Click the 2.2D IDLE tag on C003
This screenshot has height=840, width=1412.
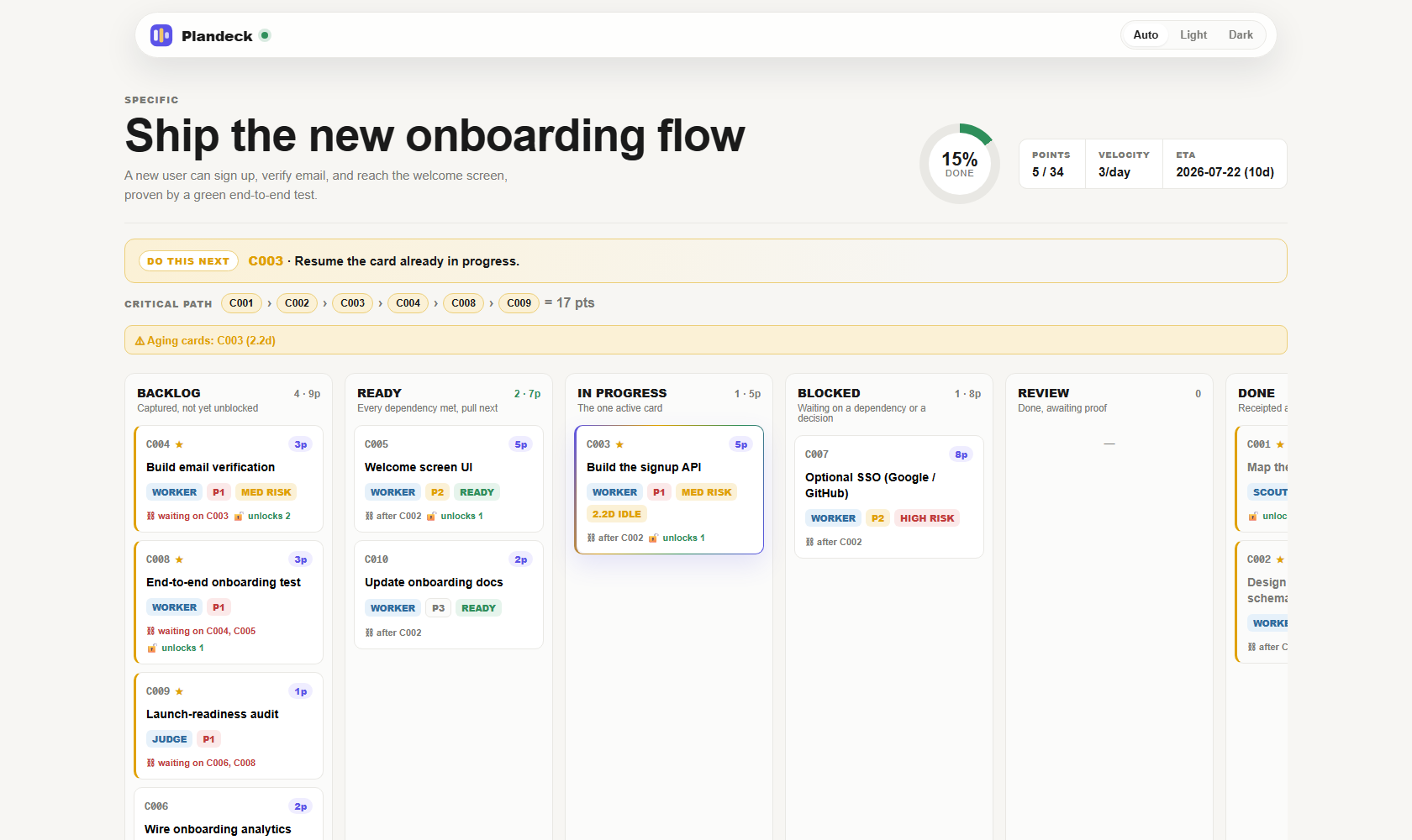pos(616,514)
